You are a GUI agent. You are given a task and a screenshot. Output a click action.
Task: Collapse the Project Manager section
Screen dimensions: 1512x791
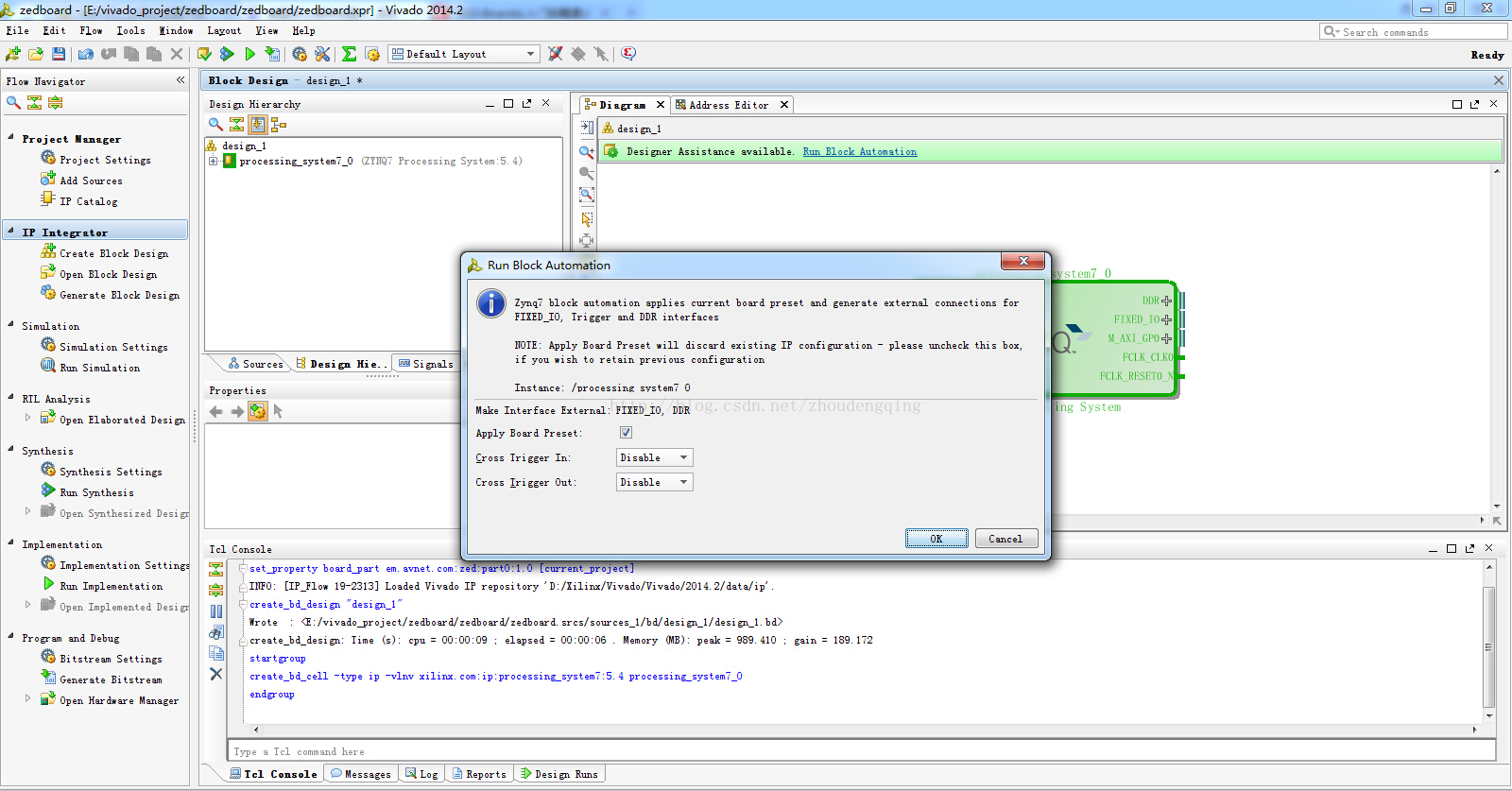[x=11, y=138]
